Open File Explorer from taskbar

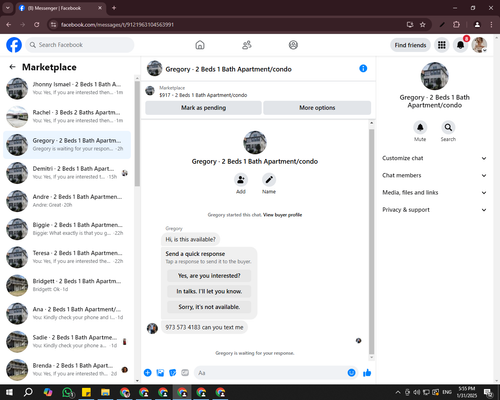pos(105,392)
